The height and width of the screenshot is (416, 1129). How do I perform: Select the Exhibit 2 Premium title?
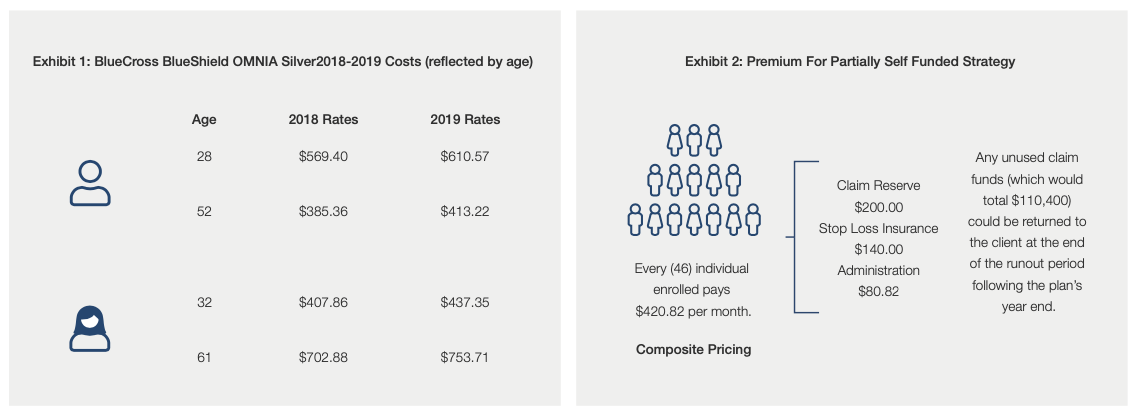tap(850, 62)
